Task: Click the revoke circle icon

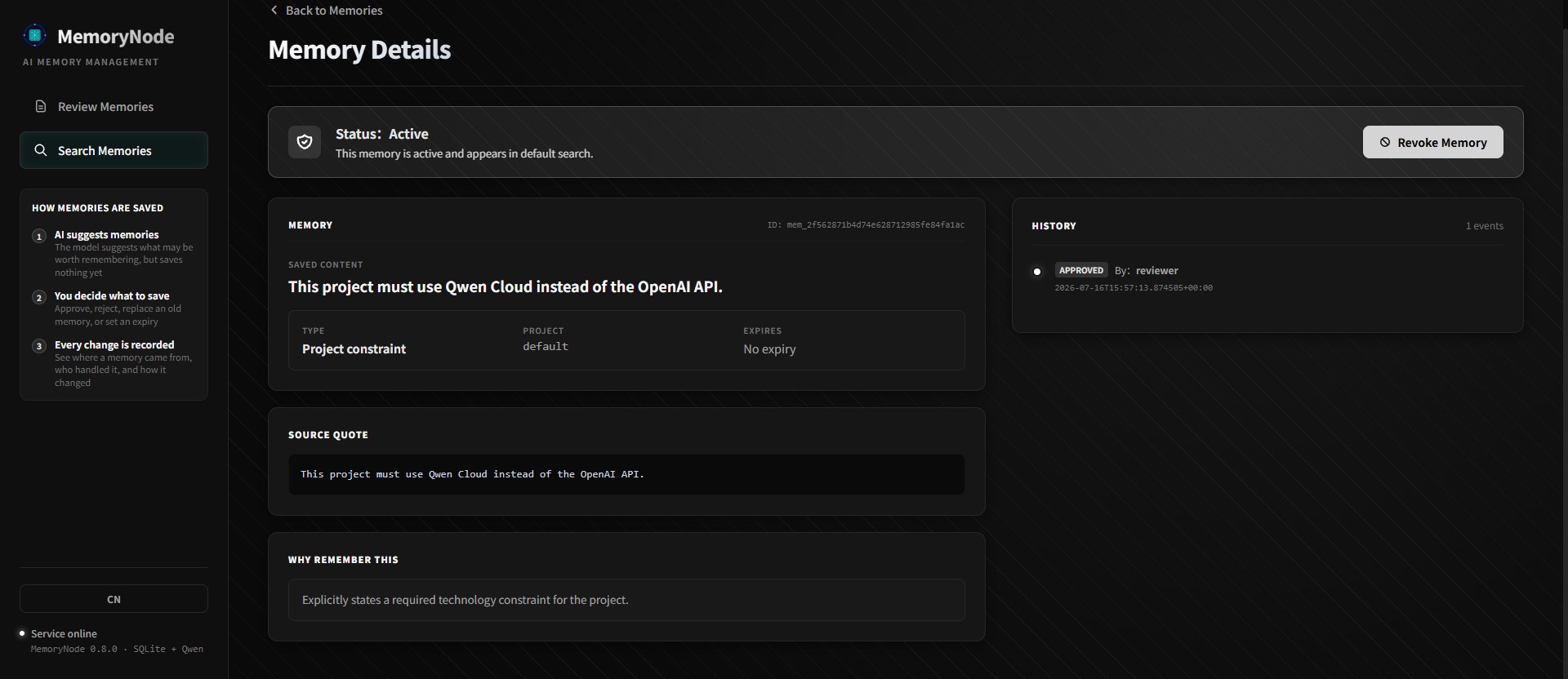Action: click(1385, 142)
